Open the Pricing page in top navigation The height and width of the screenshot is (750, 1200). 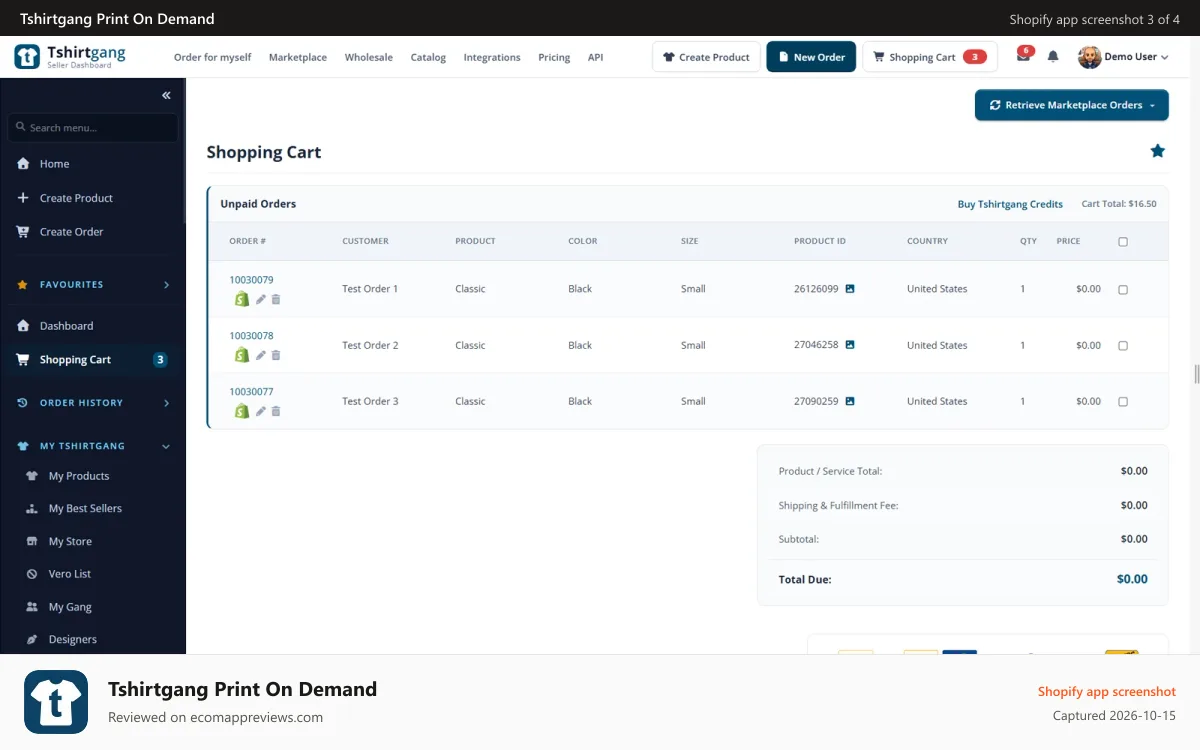(554, 58)
